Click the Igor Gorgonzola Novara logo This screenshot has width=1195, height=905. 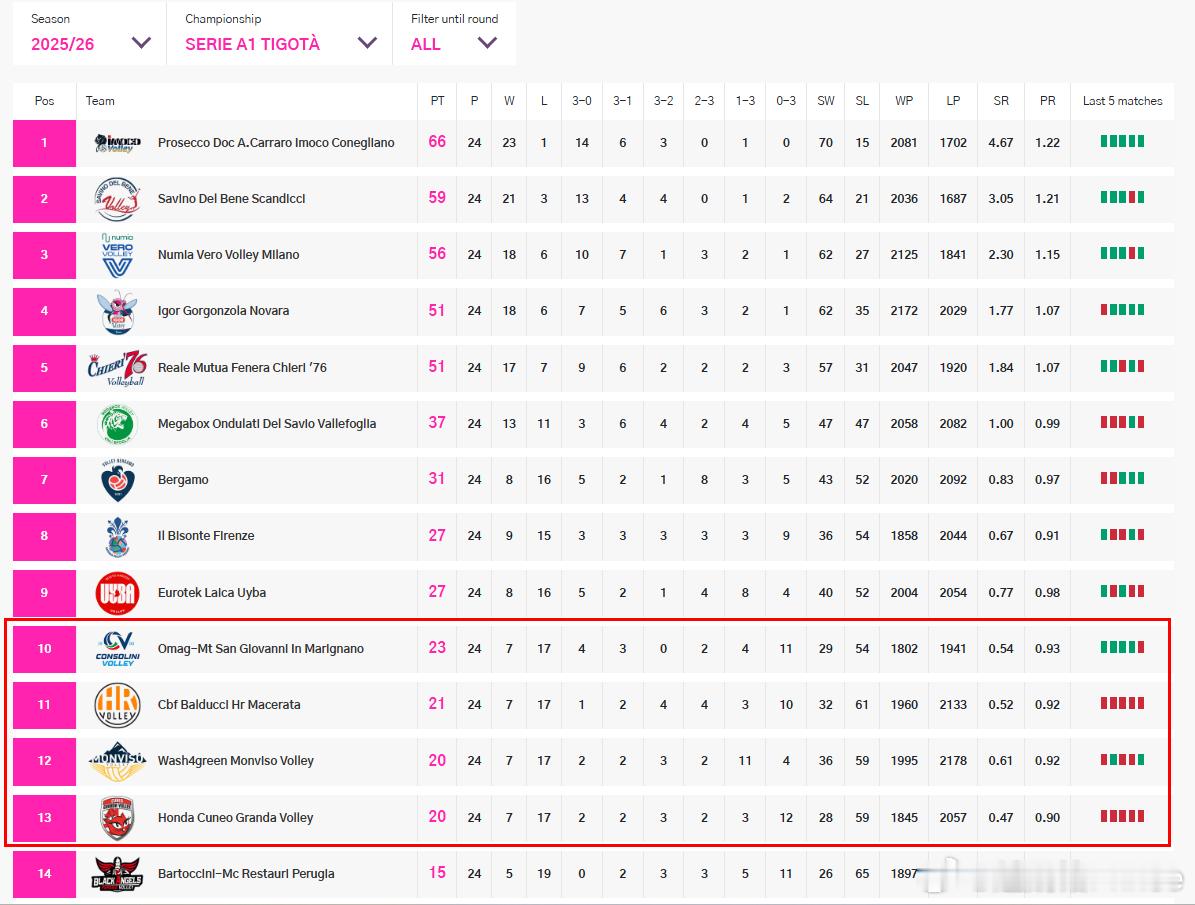tap(117, 311)
